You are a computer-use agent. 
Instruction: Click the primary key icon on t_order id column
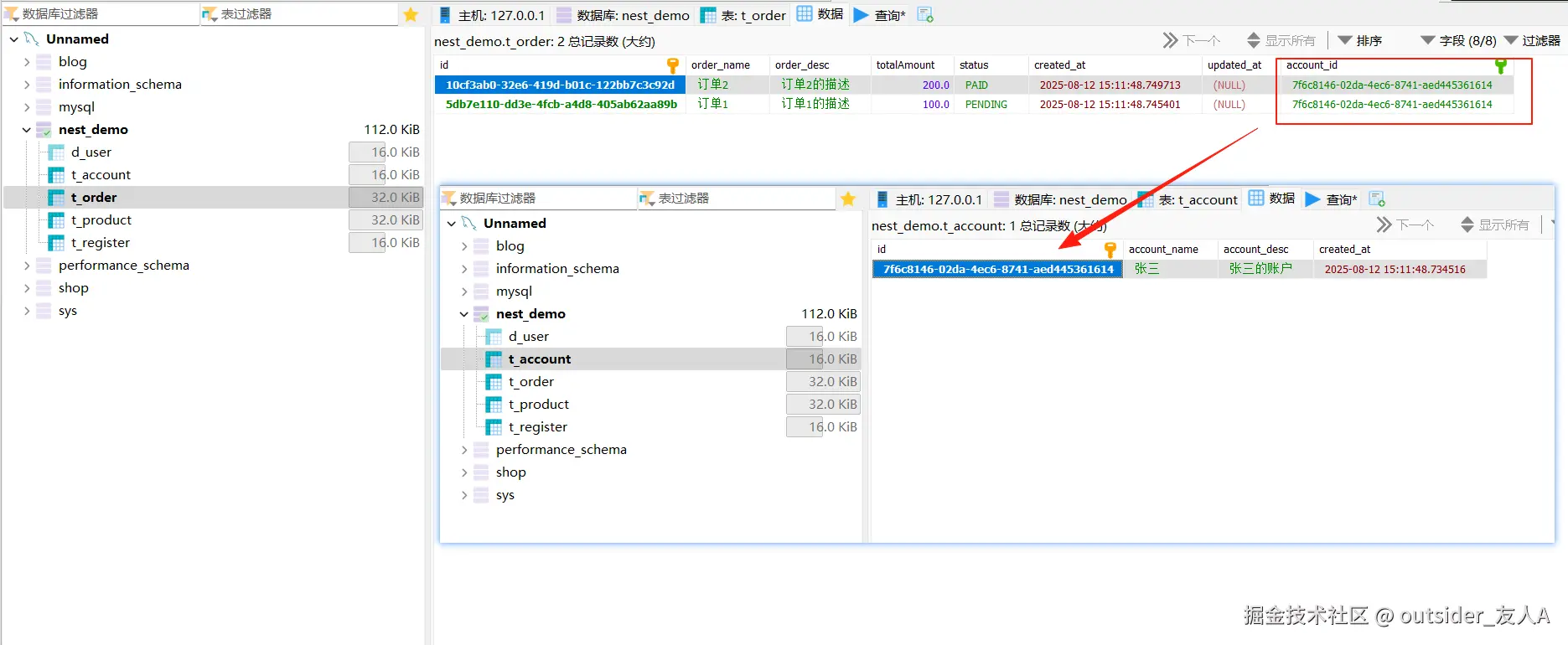pos(672,65)
